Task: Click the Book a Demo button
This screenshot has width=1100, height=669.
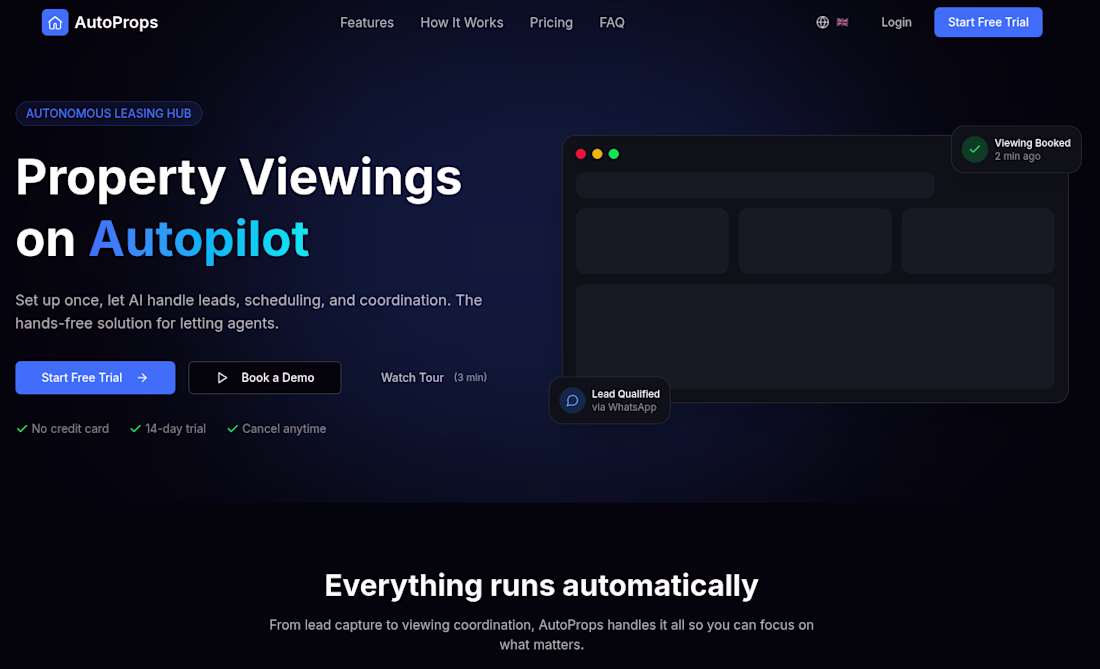Action: 264,378
